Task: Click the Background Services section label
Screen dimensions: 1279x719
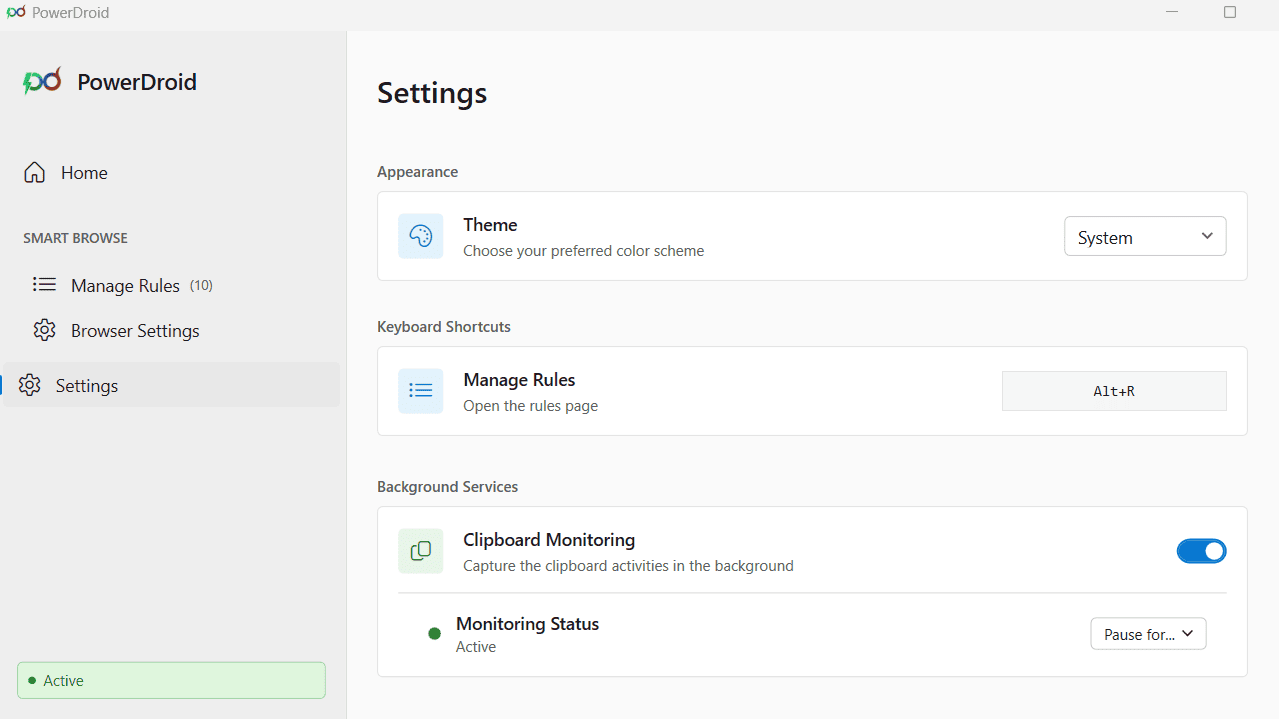Action: coord(447,487)
